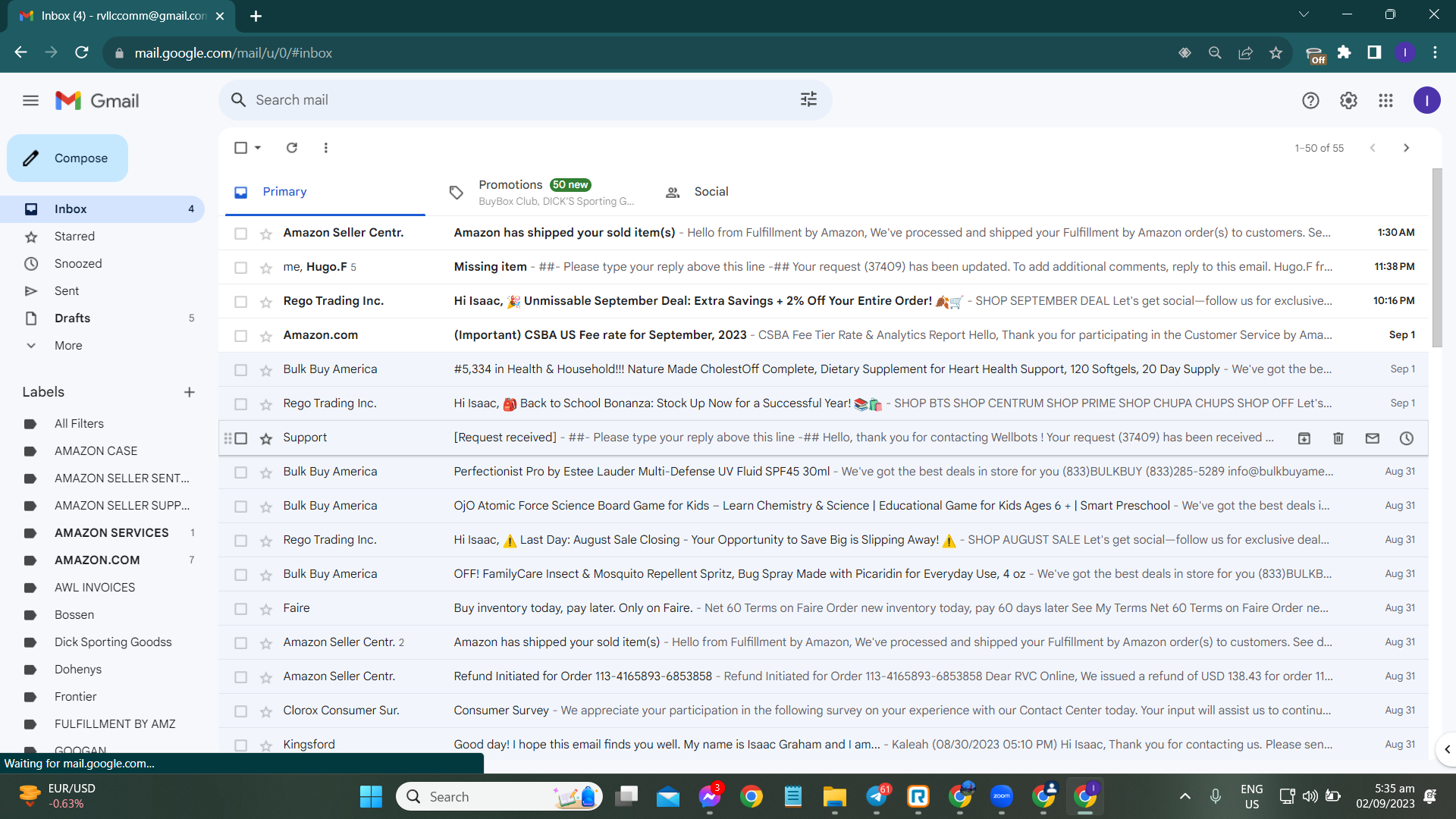Open the More options three-dot menu
1456x819 pixels.
326,148
